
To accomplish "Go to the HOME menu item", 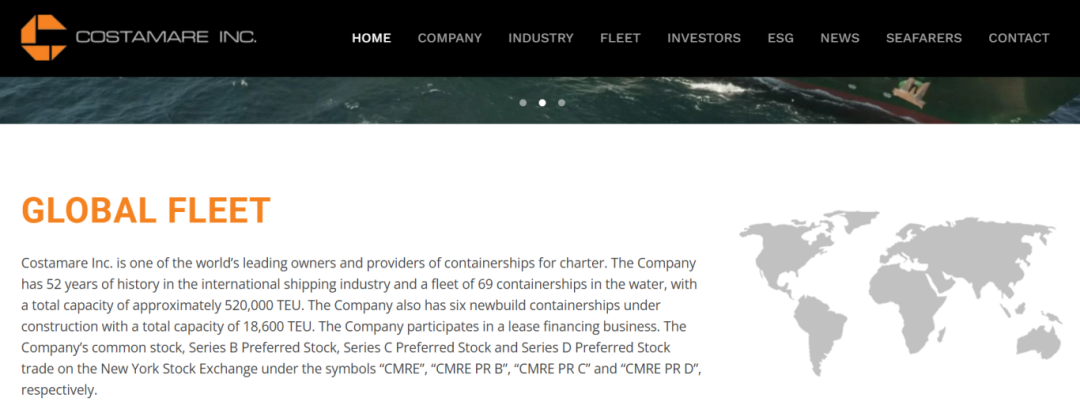I will coord(371,38).
